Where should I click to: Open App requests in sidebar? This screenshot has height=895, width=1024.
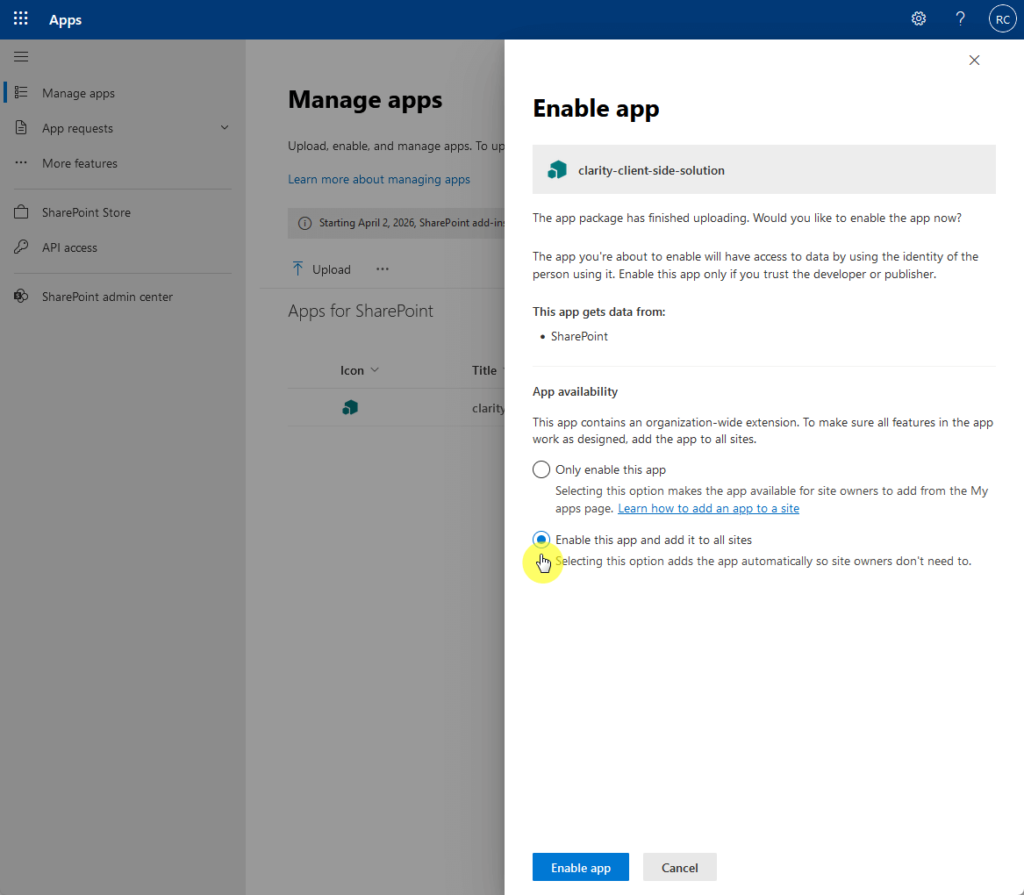(78, 129)
